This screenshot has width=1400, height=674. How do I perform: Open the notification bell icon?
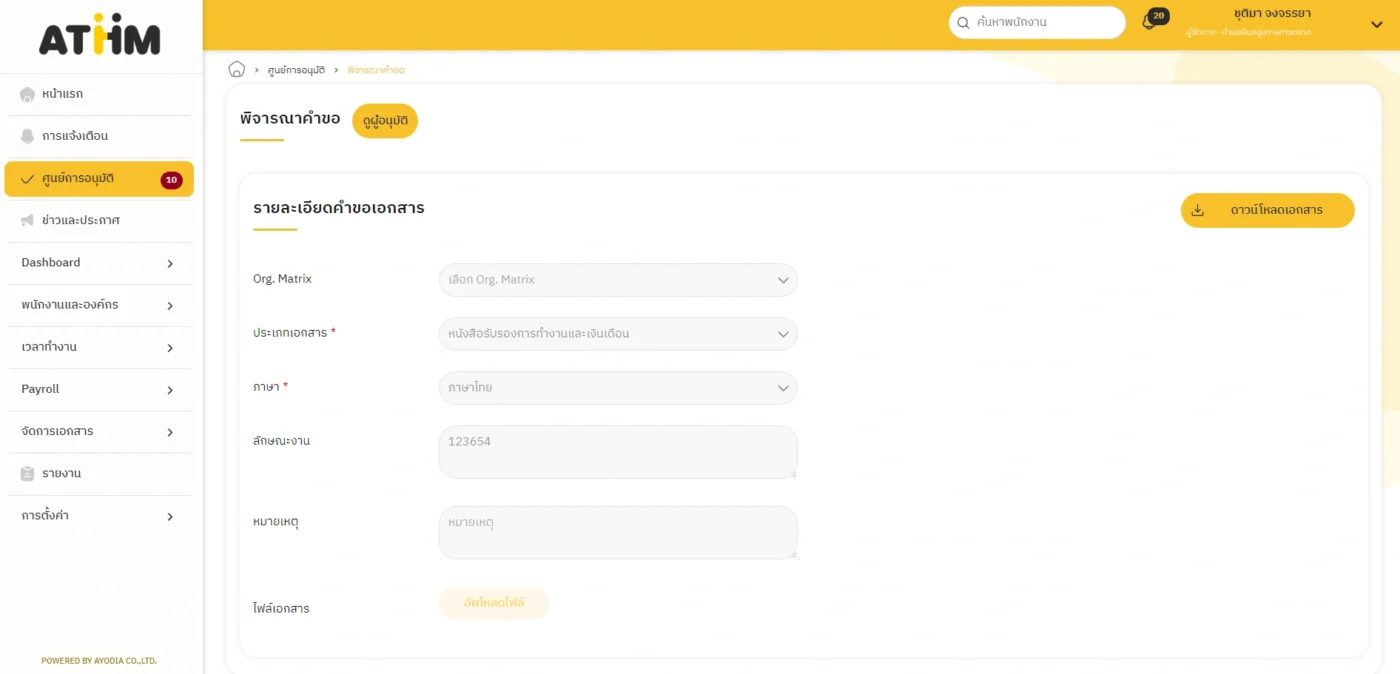[1149, 22]
